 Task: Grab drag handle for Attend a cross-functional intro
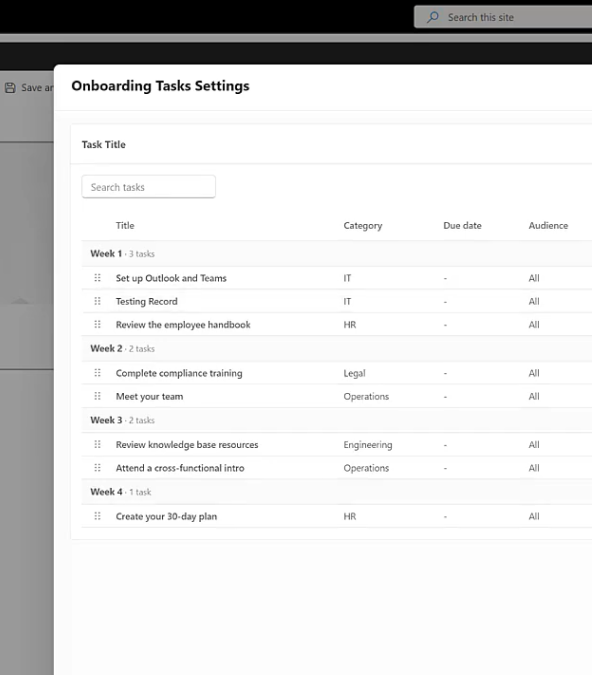97,468
